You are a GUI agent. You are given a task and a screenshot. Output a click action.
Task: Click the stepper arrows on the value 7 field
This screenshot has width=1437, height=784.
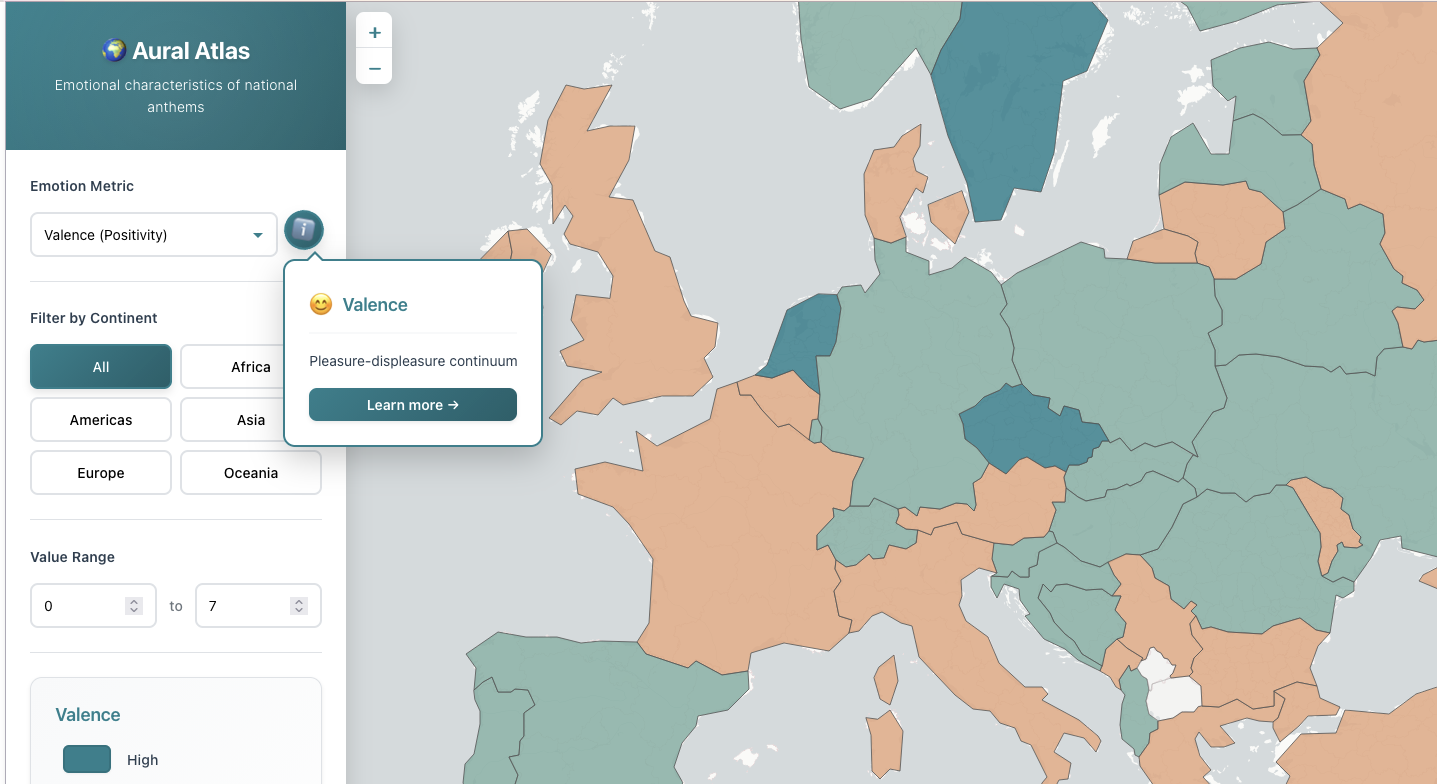[297, 605]
